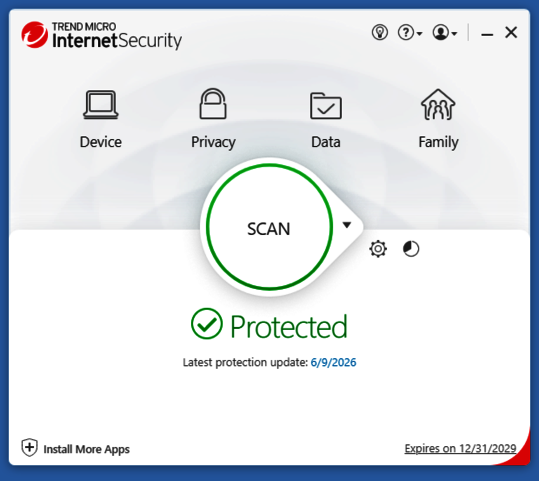539x481 pixels.
Task: Minimize the Internet Security window
Action: [x=487, y=34]
